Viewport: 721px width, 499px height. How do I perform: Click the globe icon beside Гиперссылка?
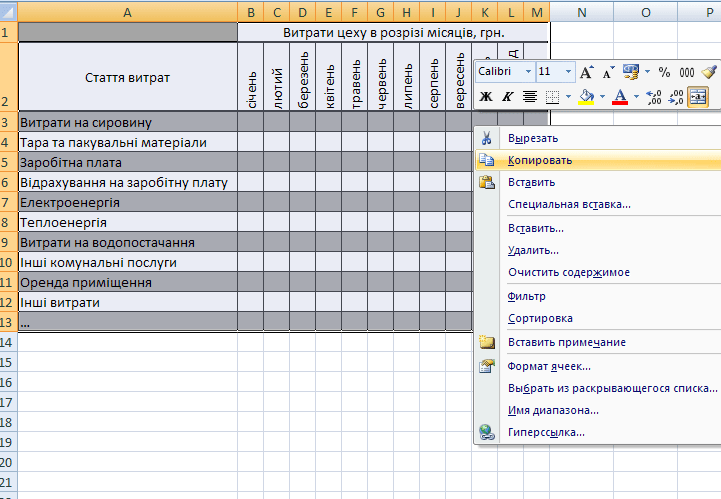point(486,432)
